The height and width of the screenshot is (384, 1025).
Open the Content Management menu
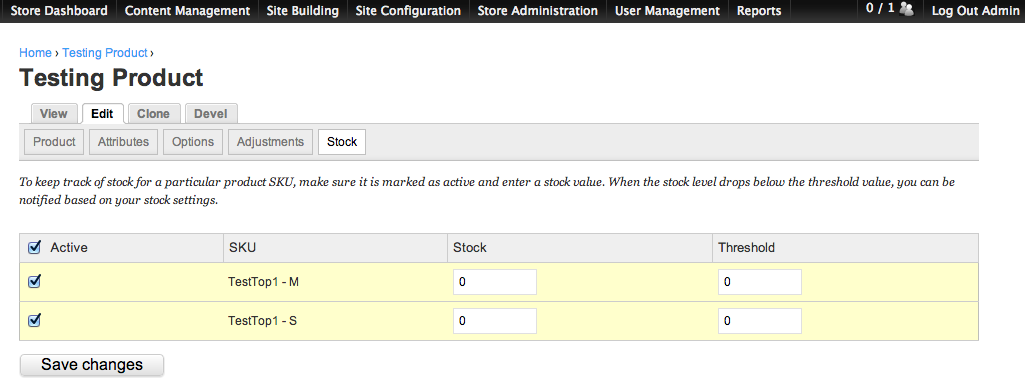point(187,11)
